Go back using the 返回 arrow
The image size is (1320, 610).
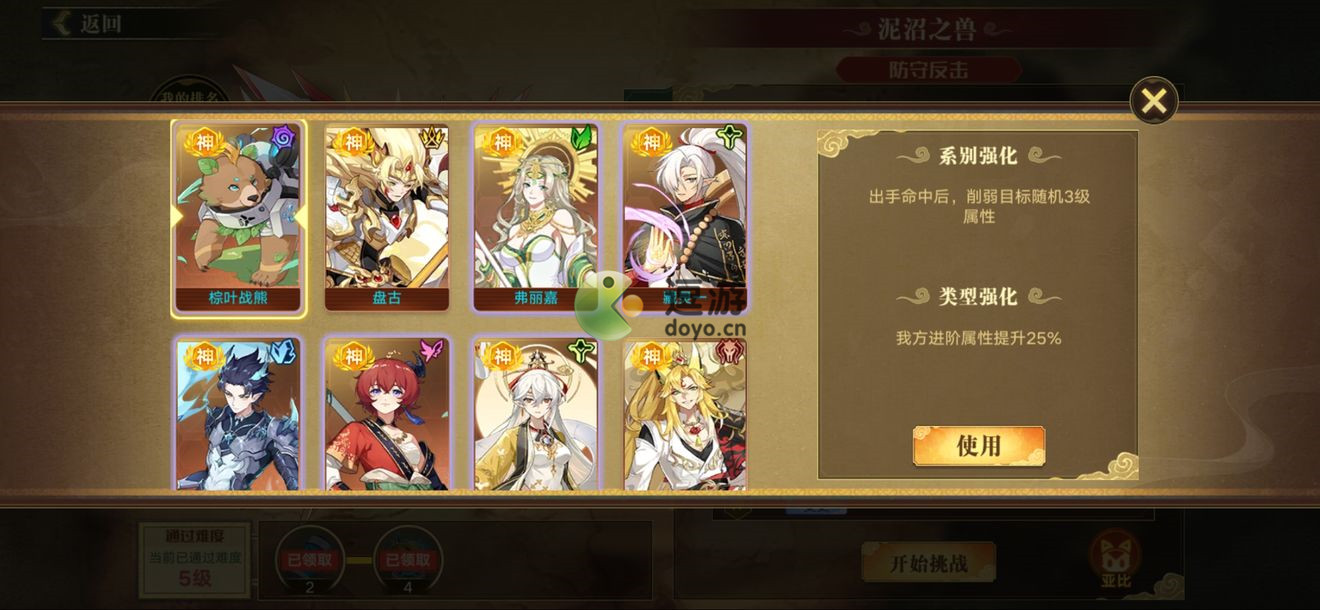coord(88,23)
